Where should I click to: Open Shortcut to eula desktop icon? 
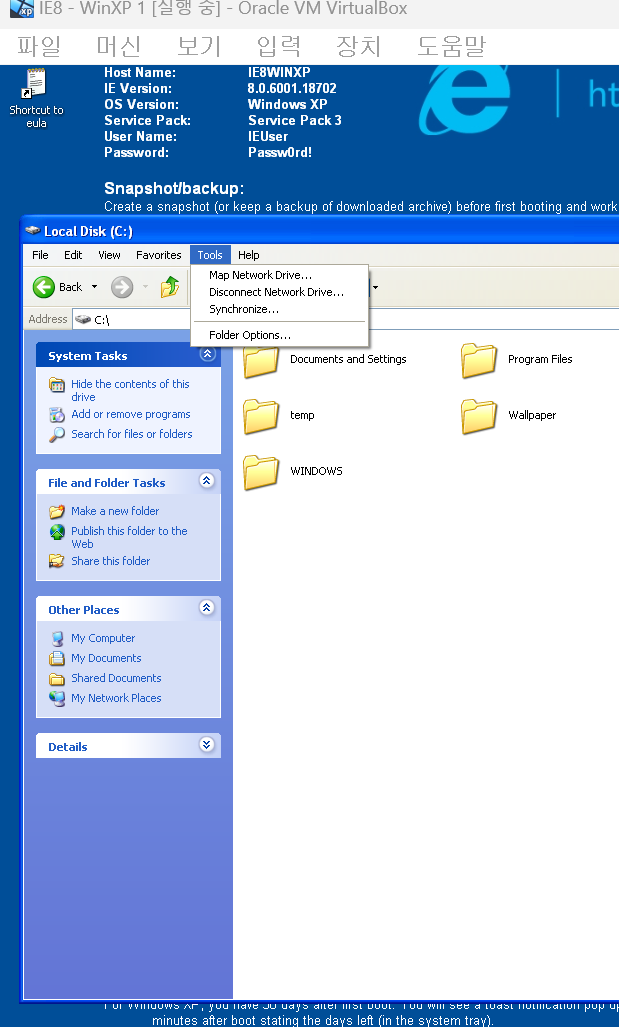36,98
